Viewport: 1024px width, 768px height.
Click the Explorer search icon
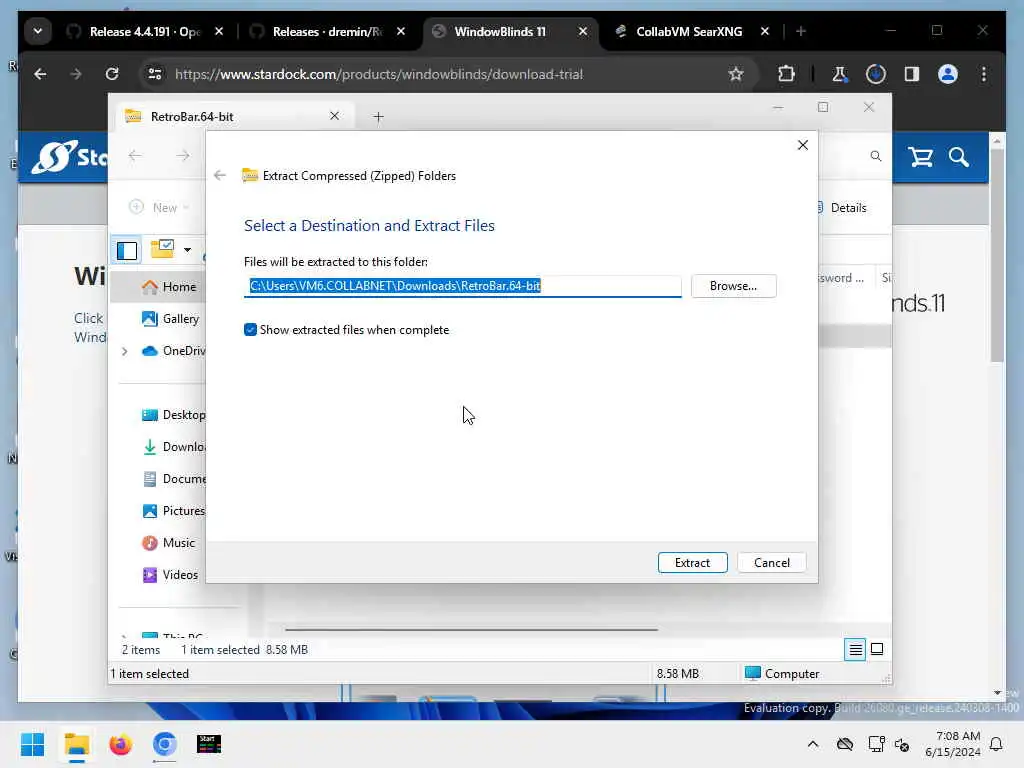coord(876,156)
